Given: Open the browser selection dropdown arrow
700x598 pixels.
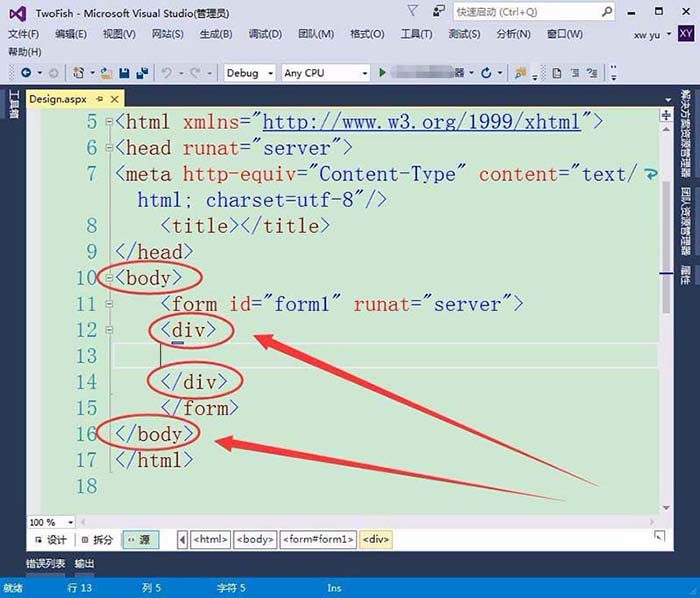Looking at the screenshot, I should (471, 73).
